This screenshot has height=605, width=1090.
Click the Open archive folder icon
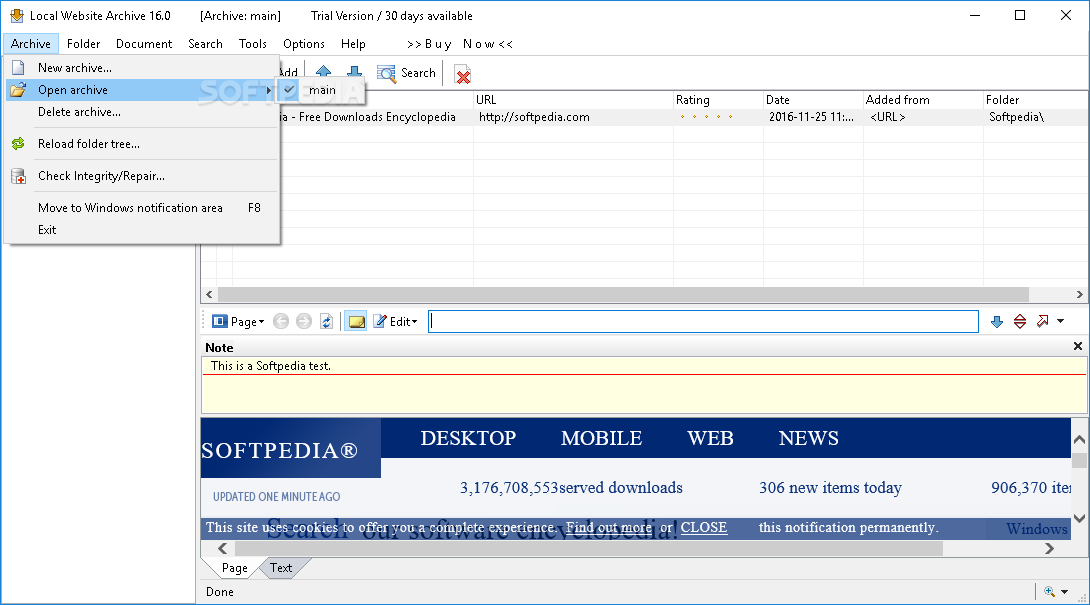tap(18, 90)
